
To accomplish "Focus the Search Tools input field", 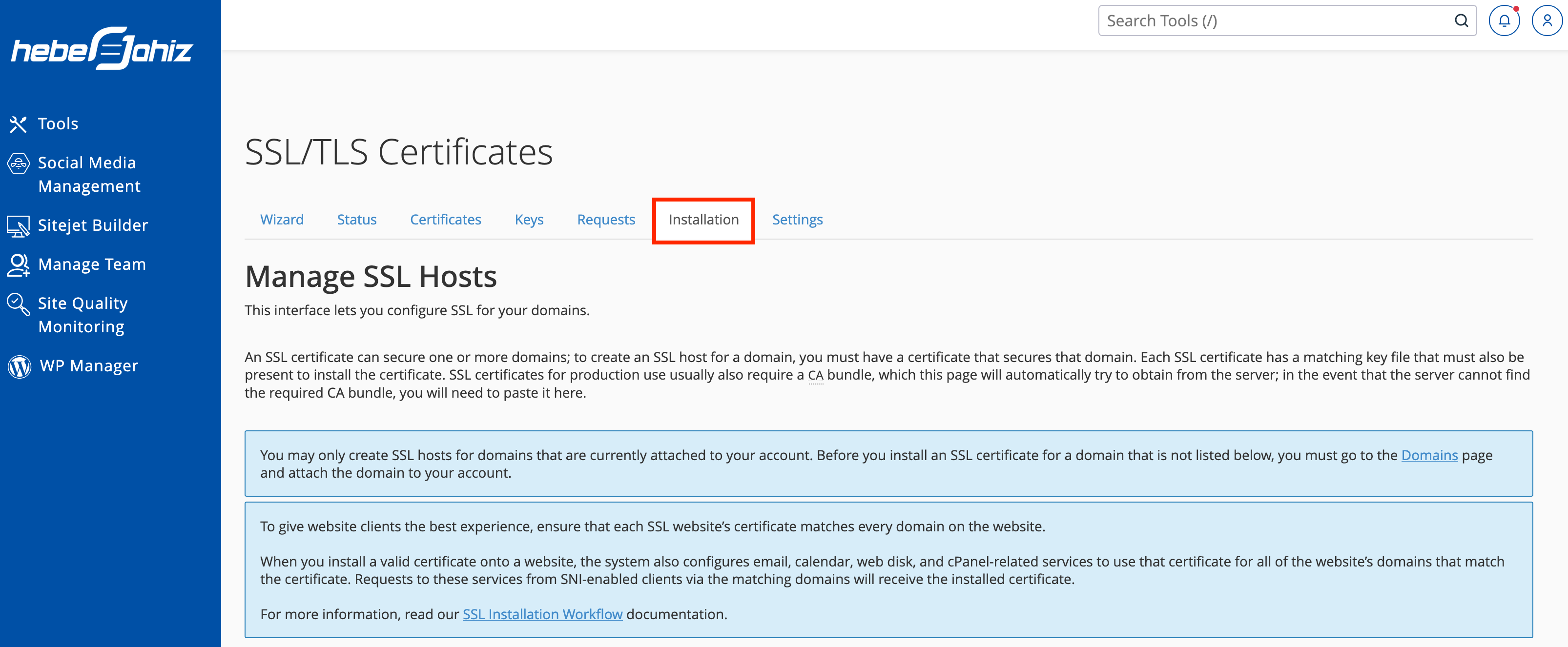I will (1277, 21).
